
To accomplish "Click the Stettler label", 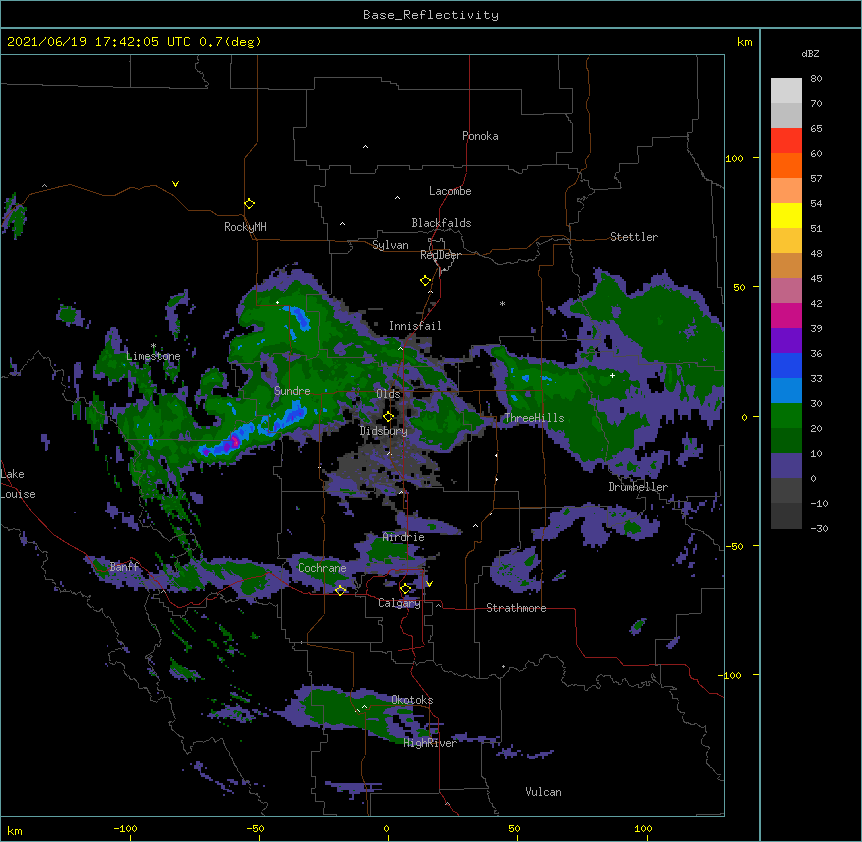I will [x=634, y=237].
